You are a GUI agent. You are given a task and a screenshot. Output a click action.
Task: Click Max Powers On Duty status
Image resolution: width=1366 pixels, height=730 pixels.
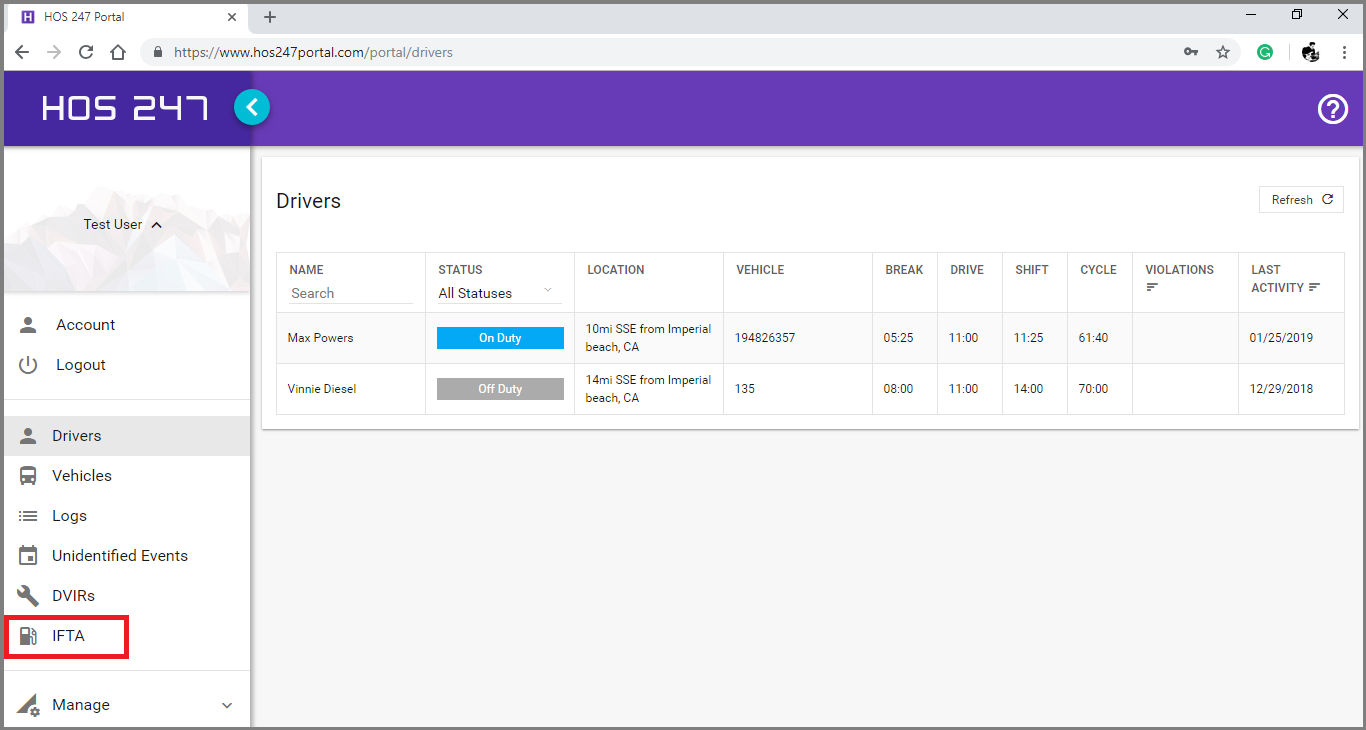click(500, 338)
